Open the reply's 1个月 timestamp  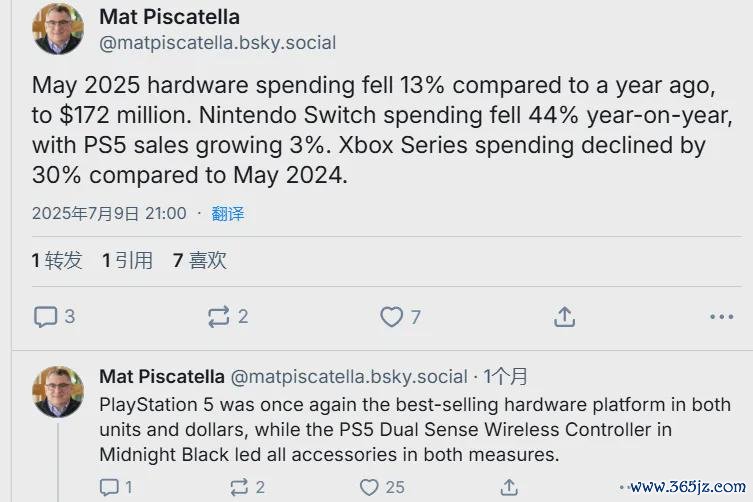tap(506, 377)
